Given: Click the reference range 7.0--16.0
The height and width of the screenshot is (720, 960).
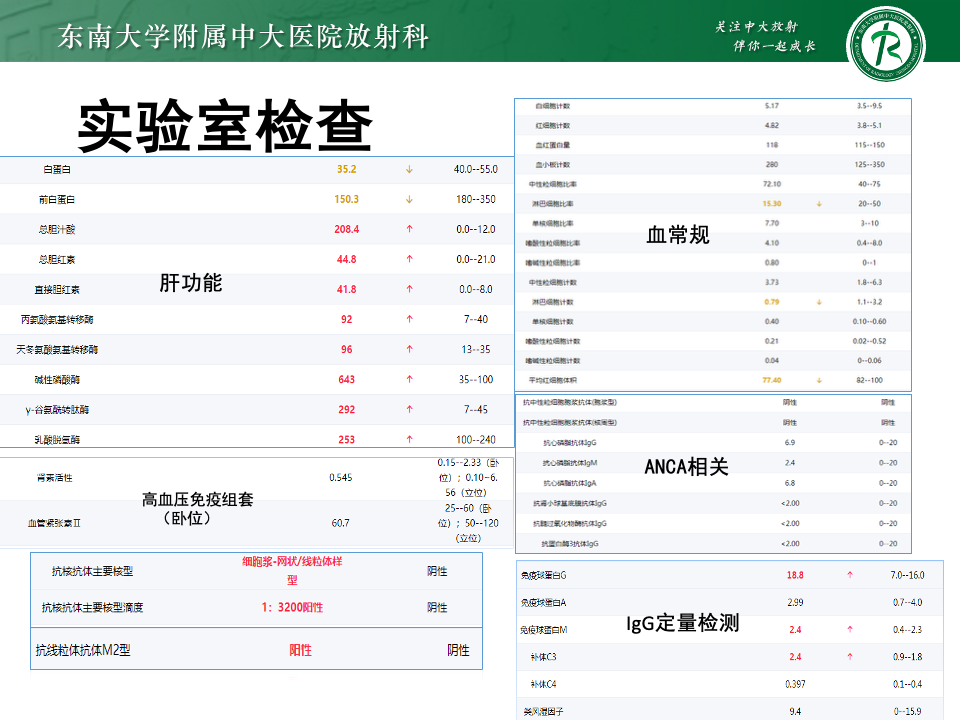Looking at the screenshot, I should (907, 575).
